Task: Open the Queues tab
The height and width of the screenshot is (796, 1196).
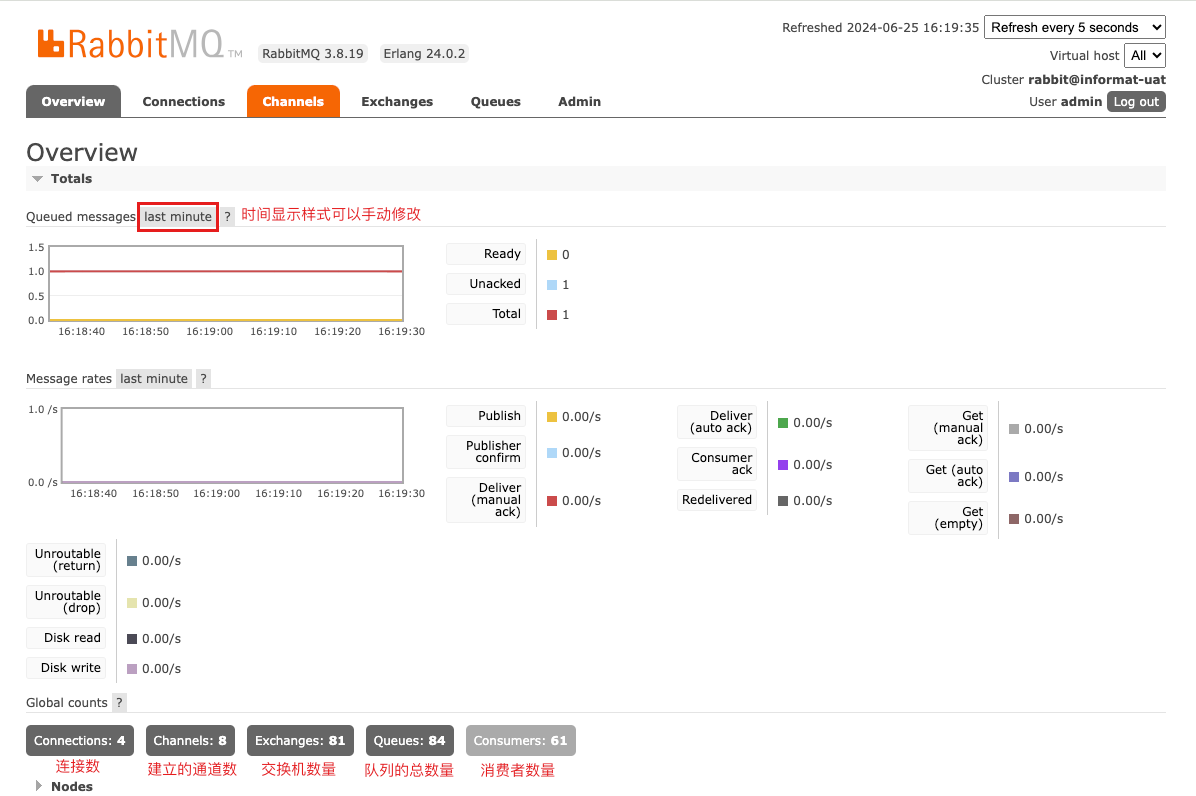Action: (x=496, y=101)
